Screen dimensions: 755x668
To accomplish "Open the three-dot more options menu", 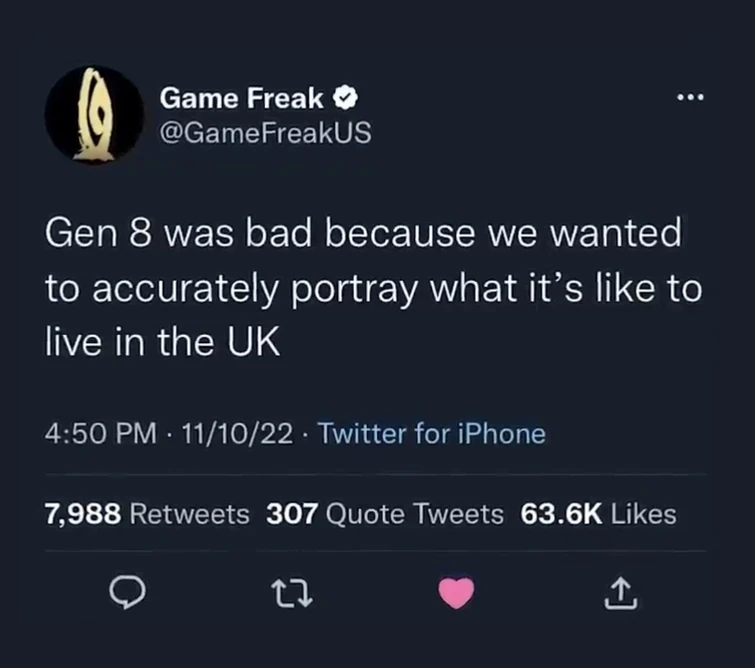I will pos(690,98).
